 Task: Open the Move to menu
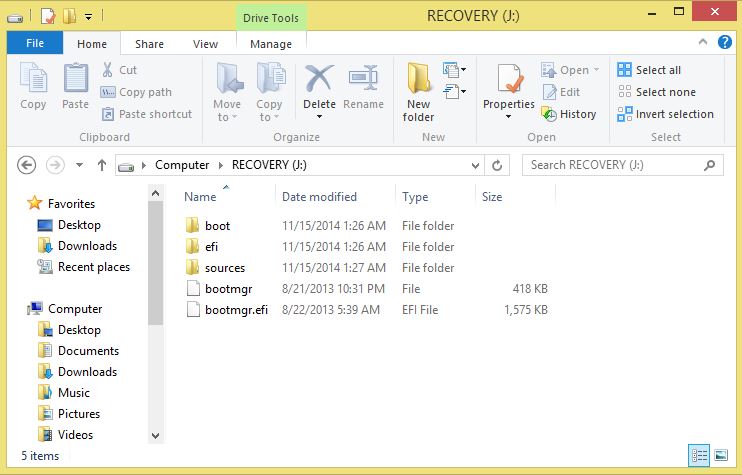(x=227, y=92)
